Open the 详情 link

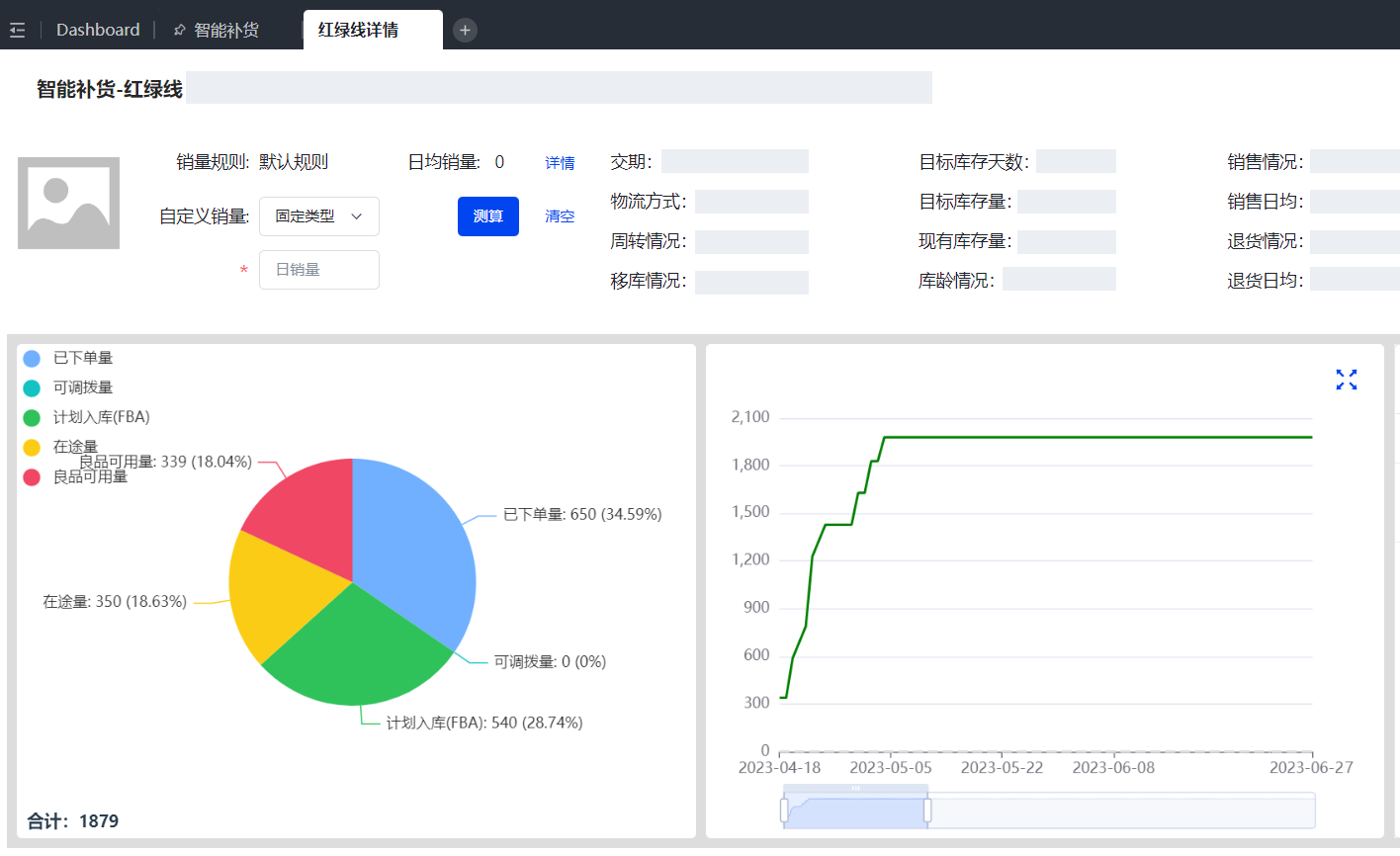pos(560,163)
